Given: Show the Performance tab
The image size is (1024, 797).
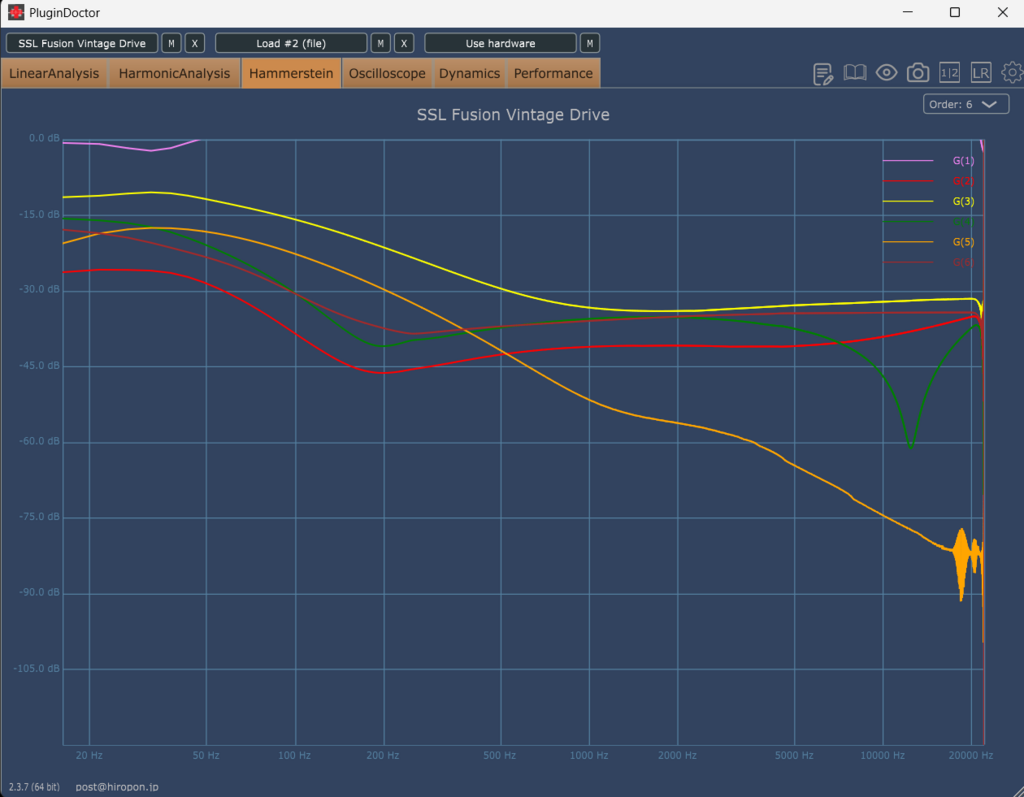Looking at the screenshot, I should pos(553,73).
